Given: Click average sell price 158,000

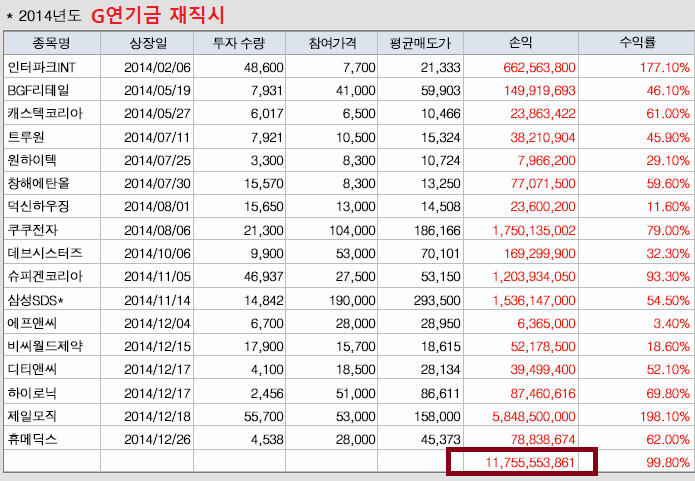Looking at the screenshot, I should tap(437, 416).
